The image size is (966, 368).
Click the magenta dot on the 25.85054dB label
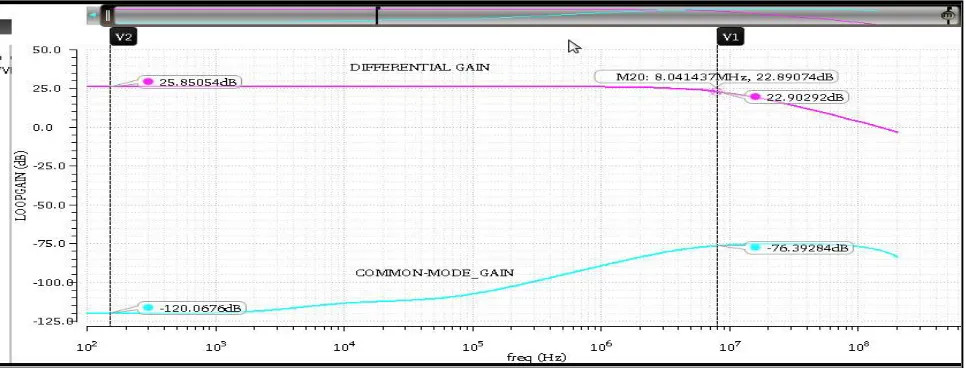[x=148, y=81]
